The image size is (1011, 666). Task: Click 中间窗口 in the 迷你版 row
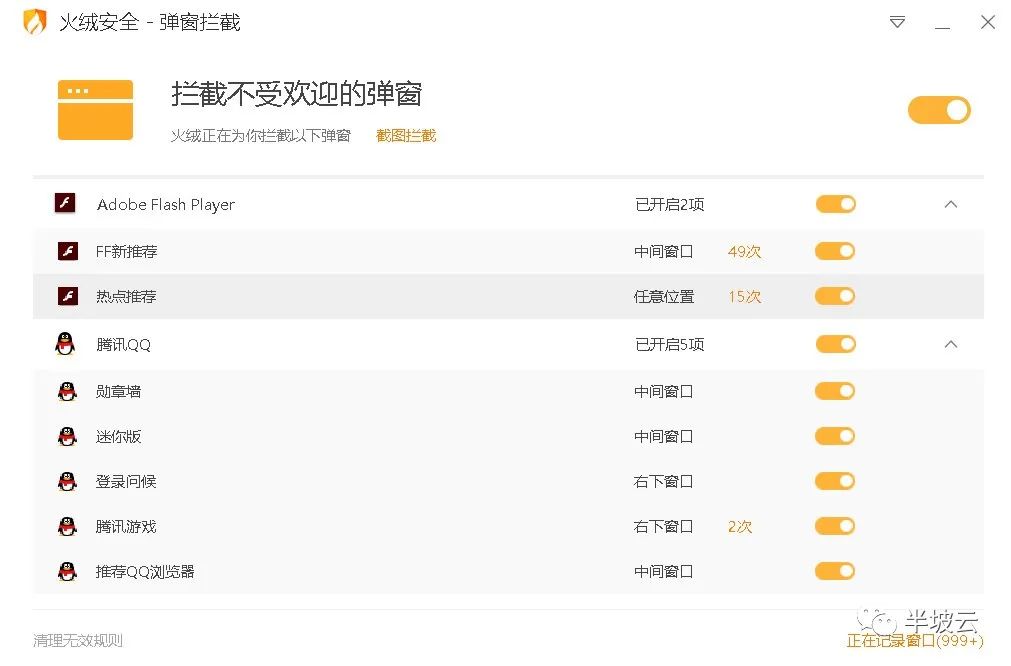(663, 436)
